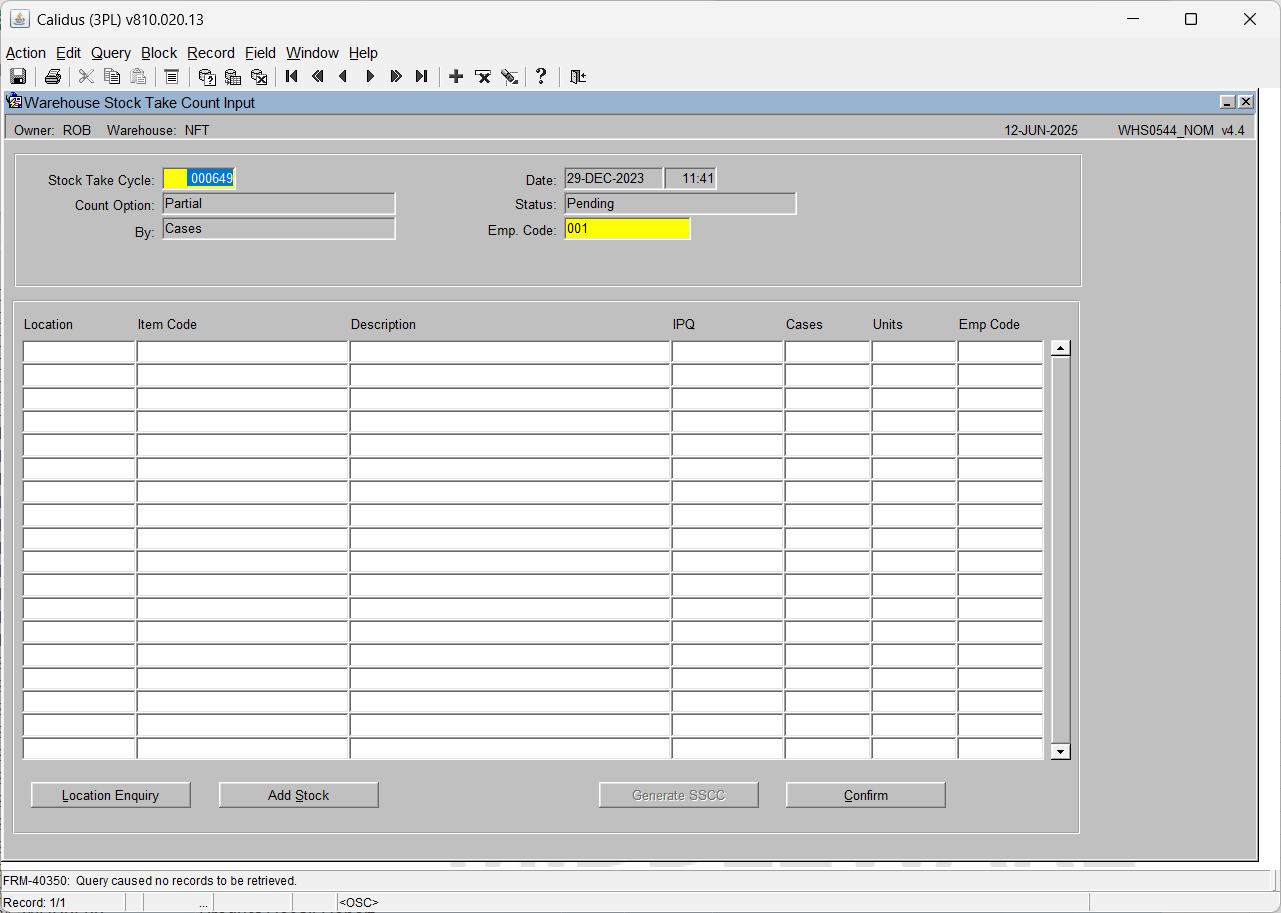Open the Record menu
This screenshot has height=913, width=1281.
pos(211,53)
